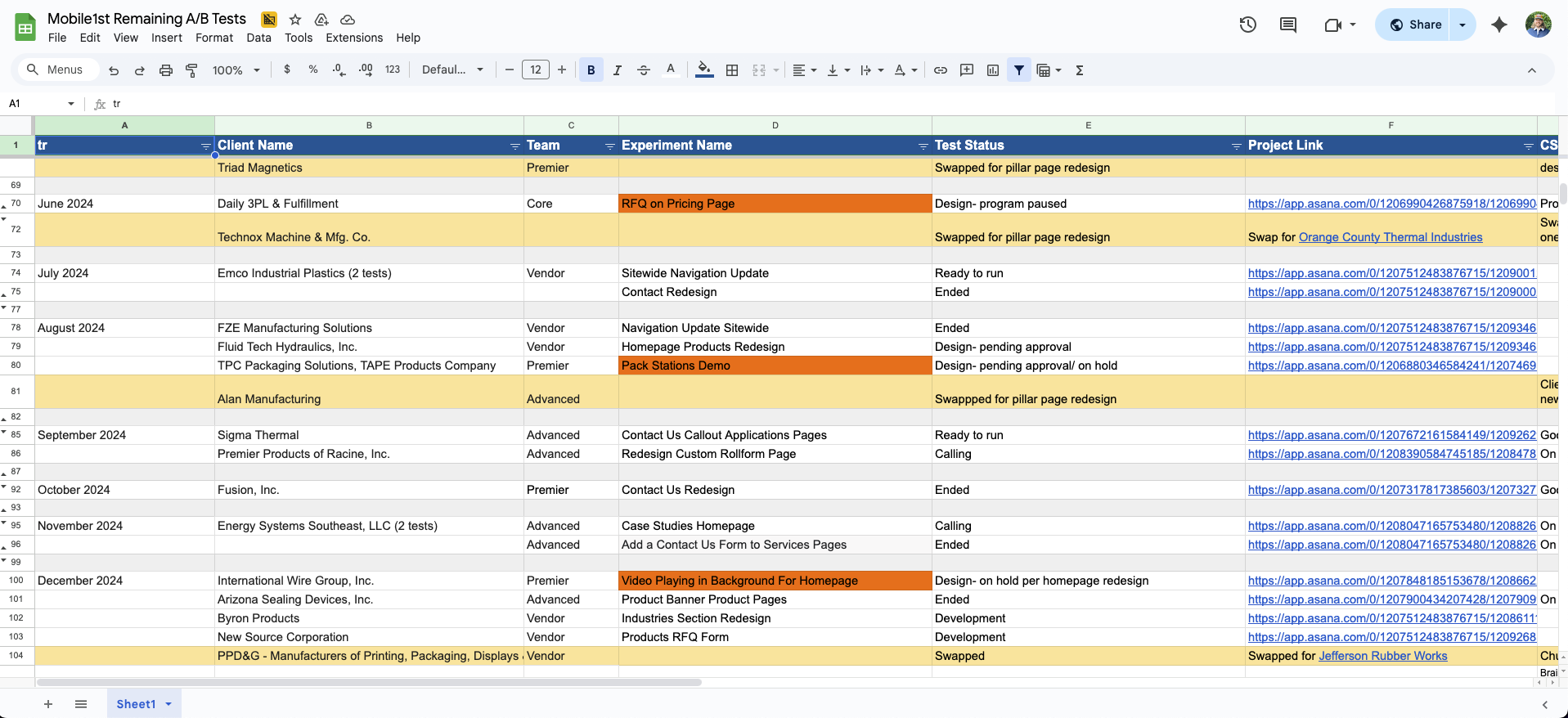Open the font family dropdown

(452, 70)
